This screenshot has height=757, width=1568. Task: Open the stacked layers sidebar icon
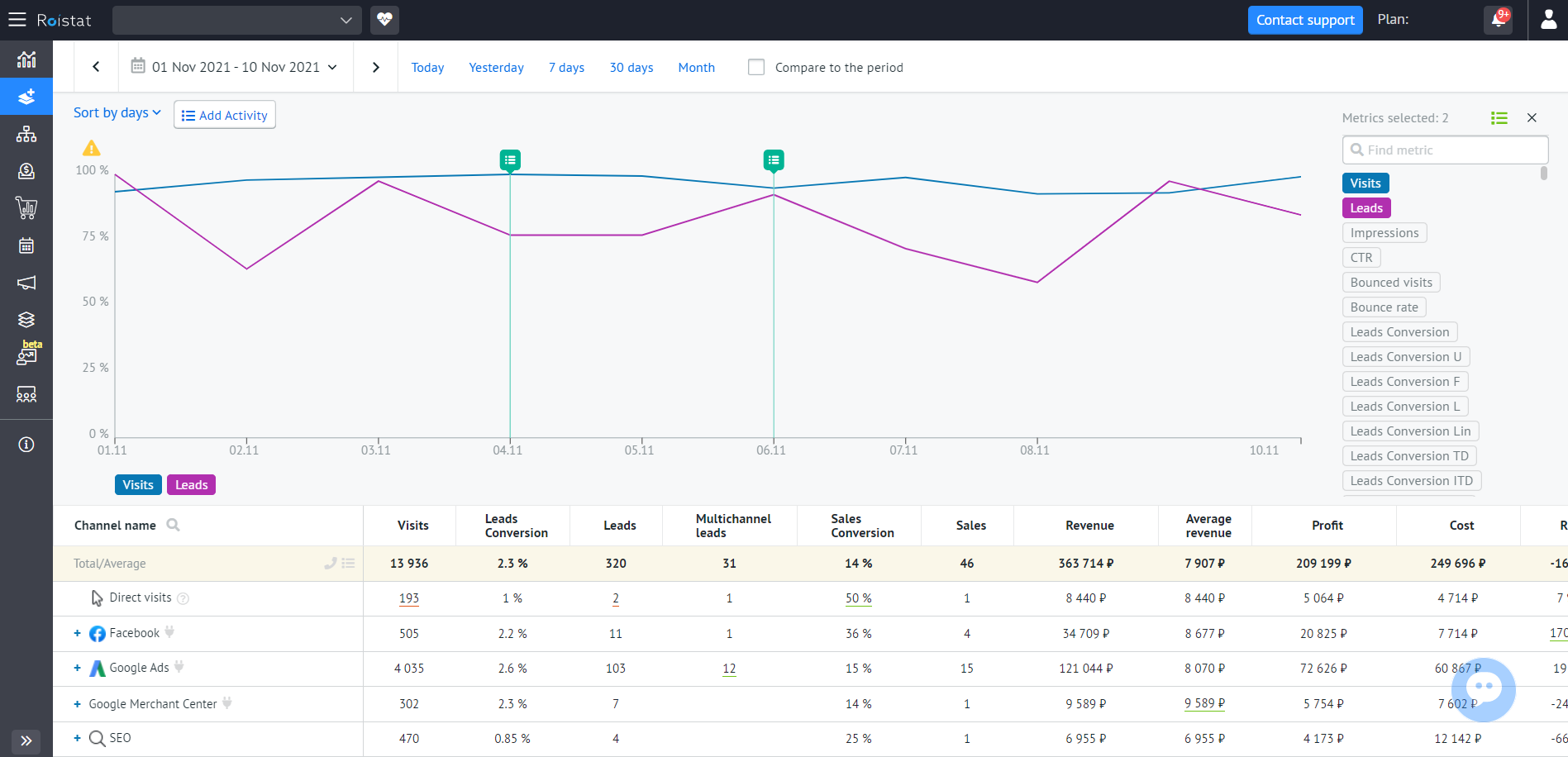pos(26,320)
